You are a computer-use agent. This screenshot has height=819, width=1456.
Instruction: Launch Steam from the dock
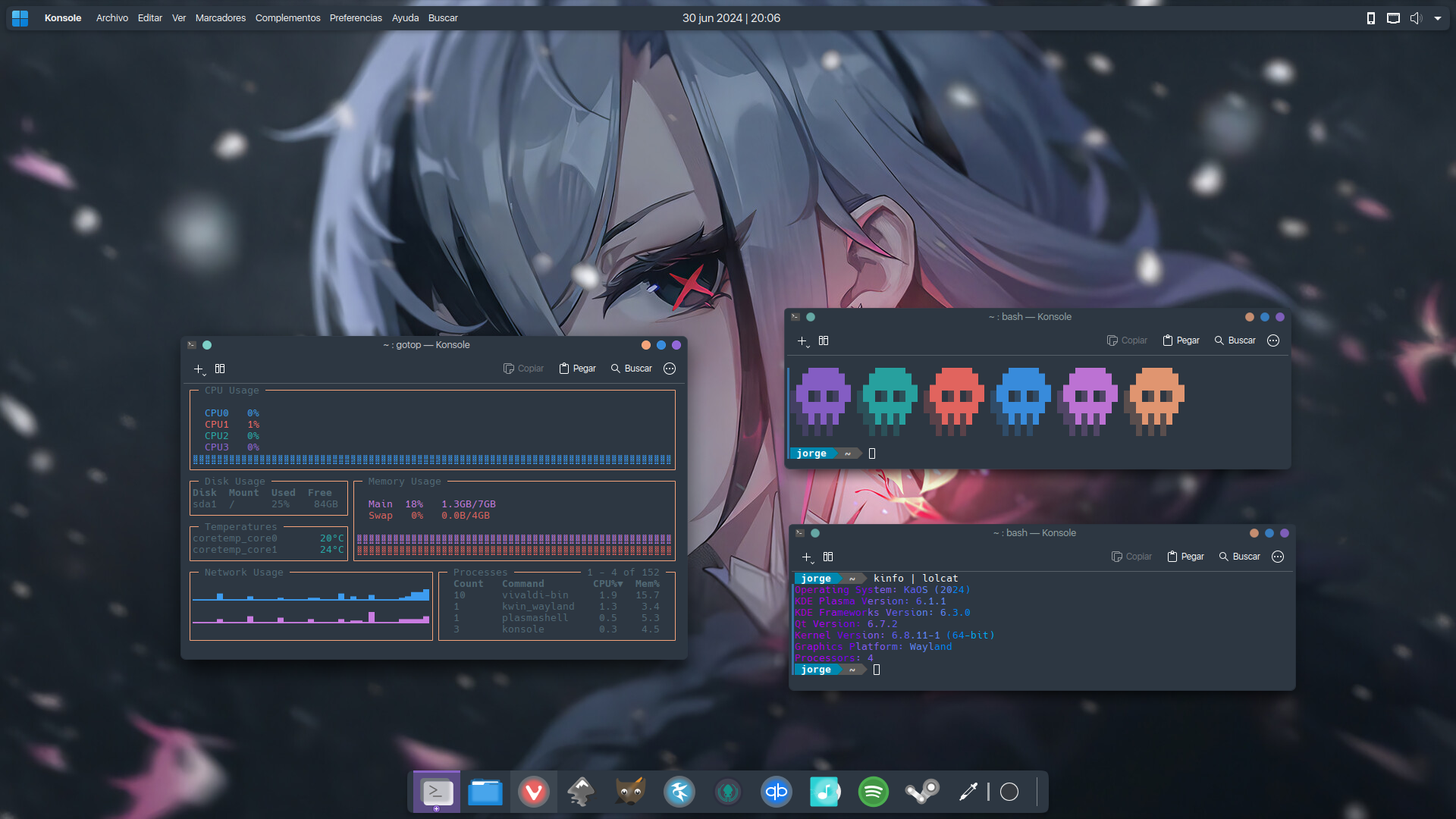point(922,792)
